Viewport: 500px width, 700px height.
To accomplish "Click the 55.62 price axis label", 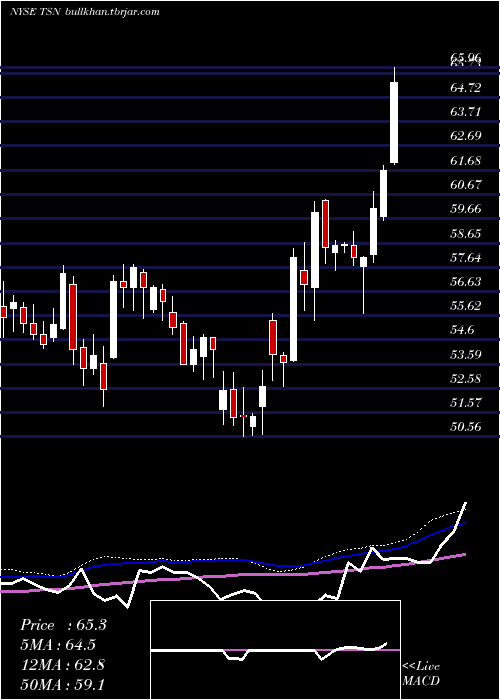I will point(466,306).
